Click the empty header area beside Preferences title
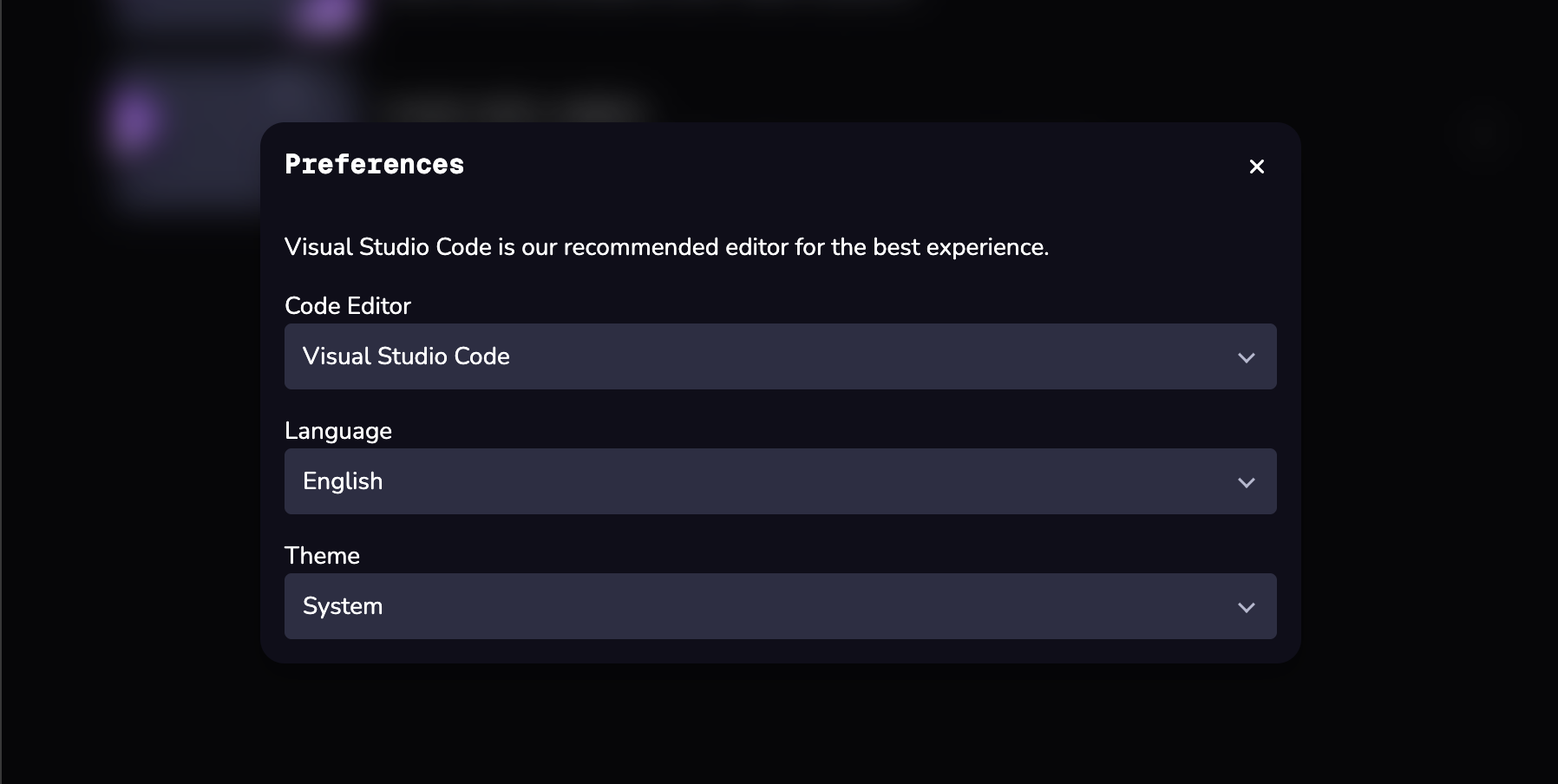Image resolution: width=1558 pixels, height=784 pixels. pos(824,165)
